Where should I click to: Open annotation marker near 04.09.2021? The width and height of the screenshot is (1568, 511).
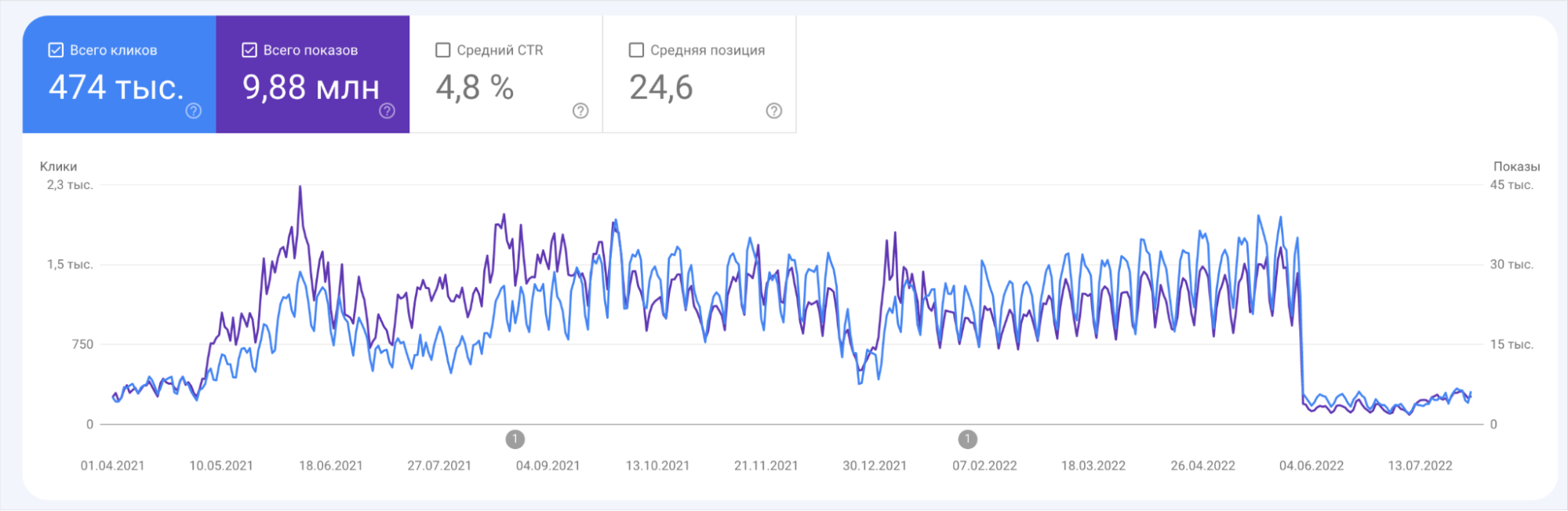point(515,440)
